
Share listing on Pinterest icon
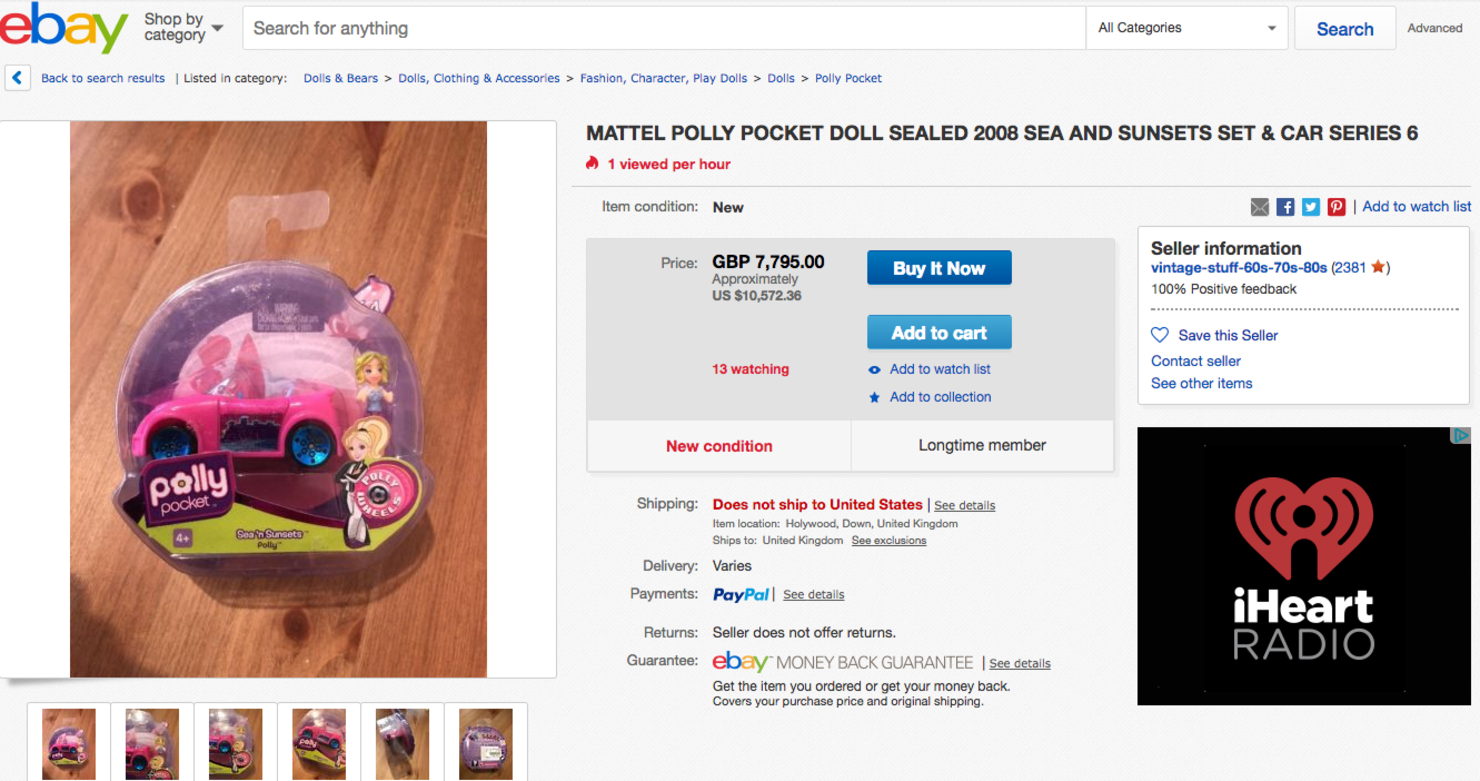pyautogui.click(x=1336, y=207)
